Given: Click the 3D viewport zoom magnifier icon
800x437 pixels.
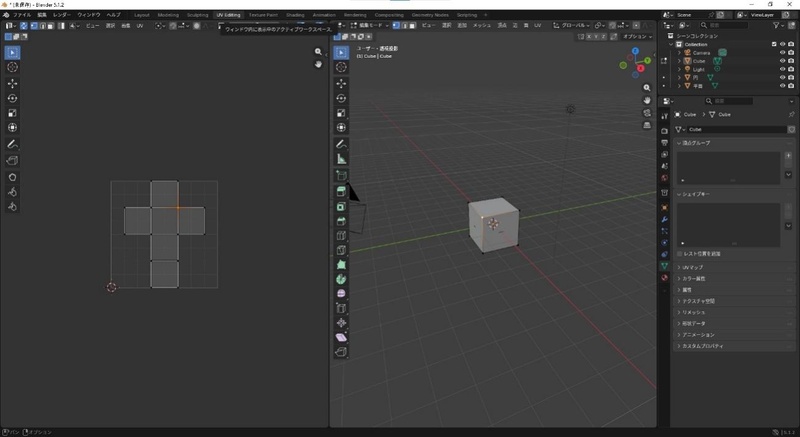Looking at the screenshot, I should pyautogui.click(x=647, y=88).
